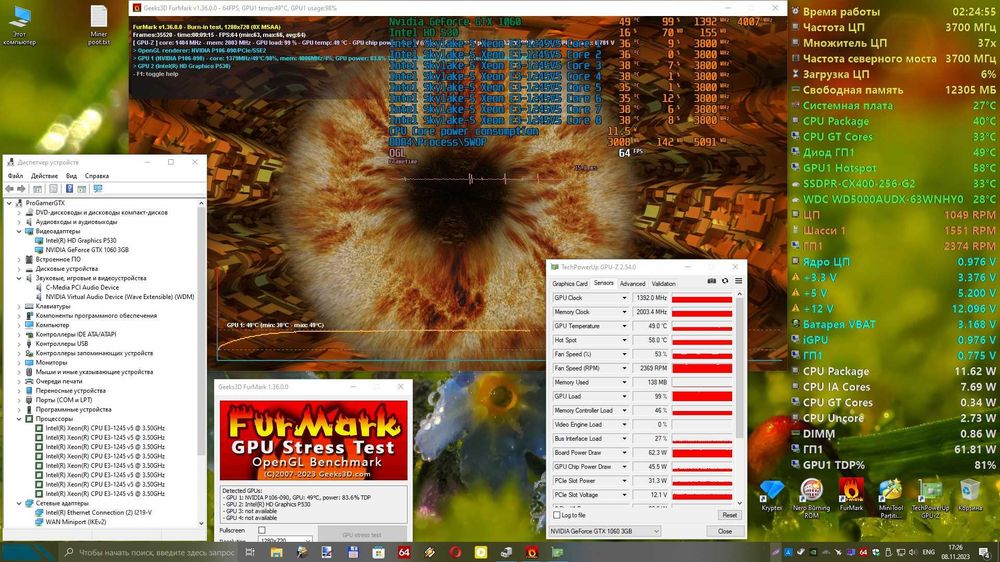Click FurMark icon in taskbar
The image size is (1000, 562).
pyautogui.click(x=531, y=552)
